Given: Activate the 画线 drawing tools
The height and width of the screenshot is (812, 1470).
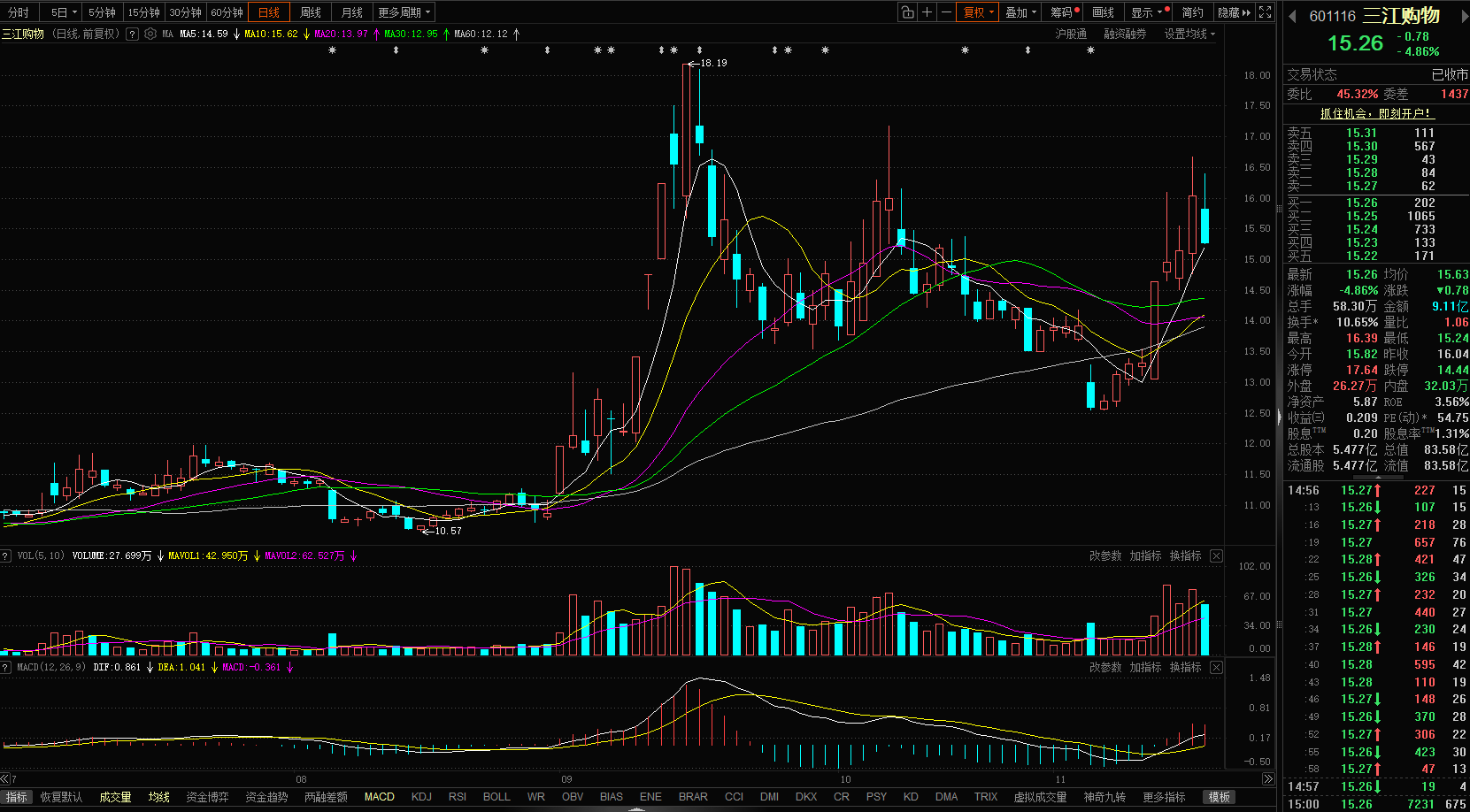Looking at the screenshot, I should point(1103,12).
